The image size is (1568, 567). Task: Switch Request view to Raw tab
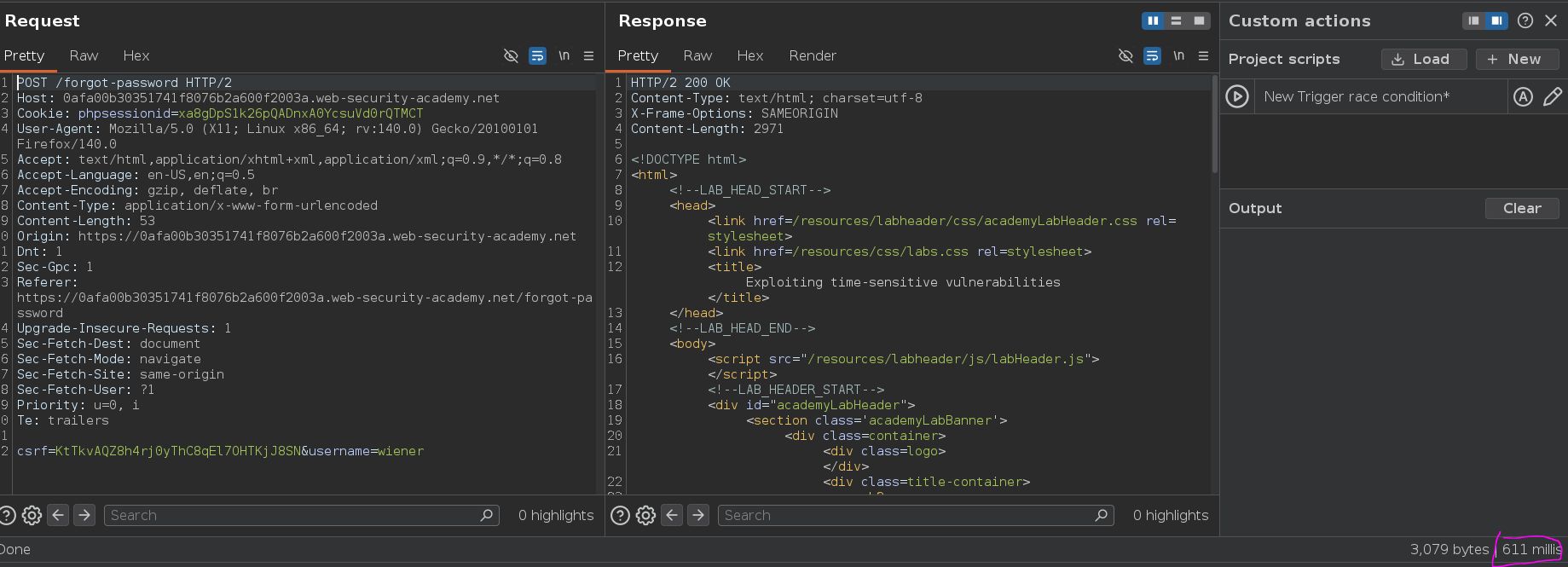pyautogui.click(x=84, y=55)
